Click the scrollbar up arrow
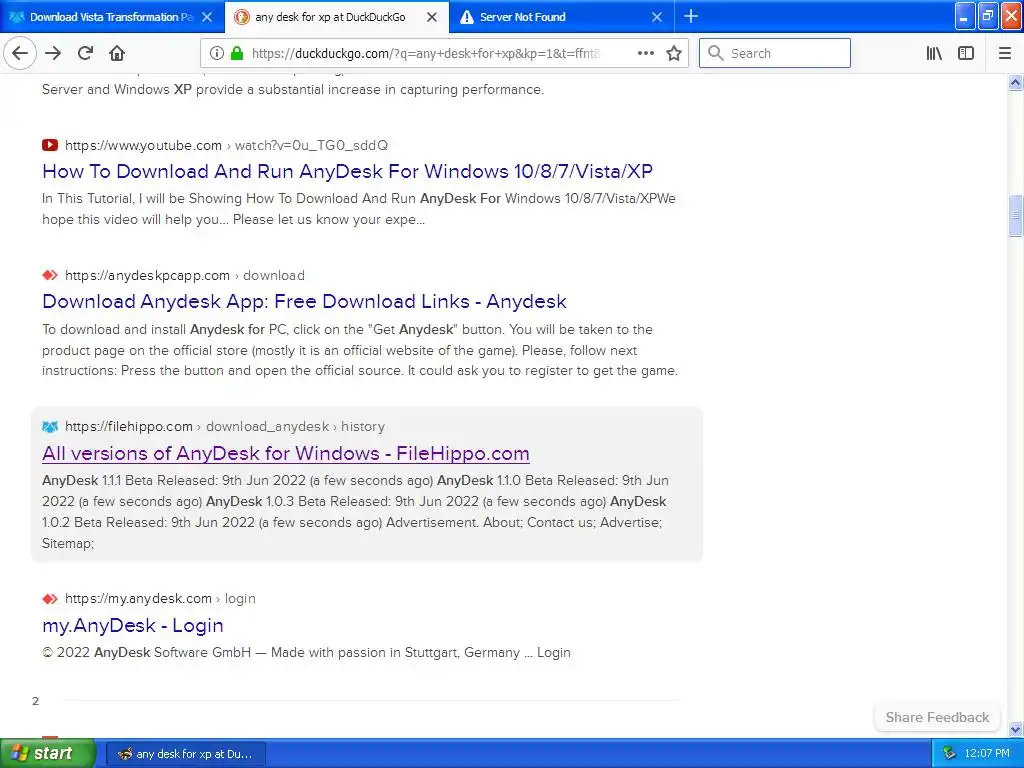 pos(1015,82)
